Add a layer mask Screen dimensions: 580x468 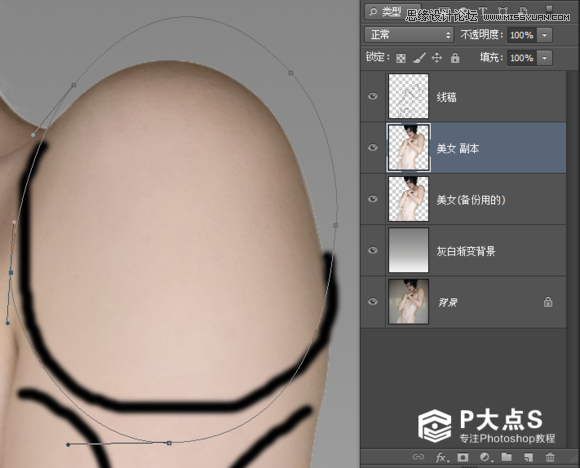coord(462,458)
